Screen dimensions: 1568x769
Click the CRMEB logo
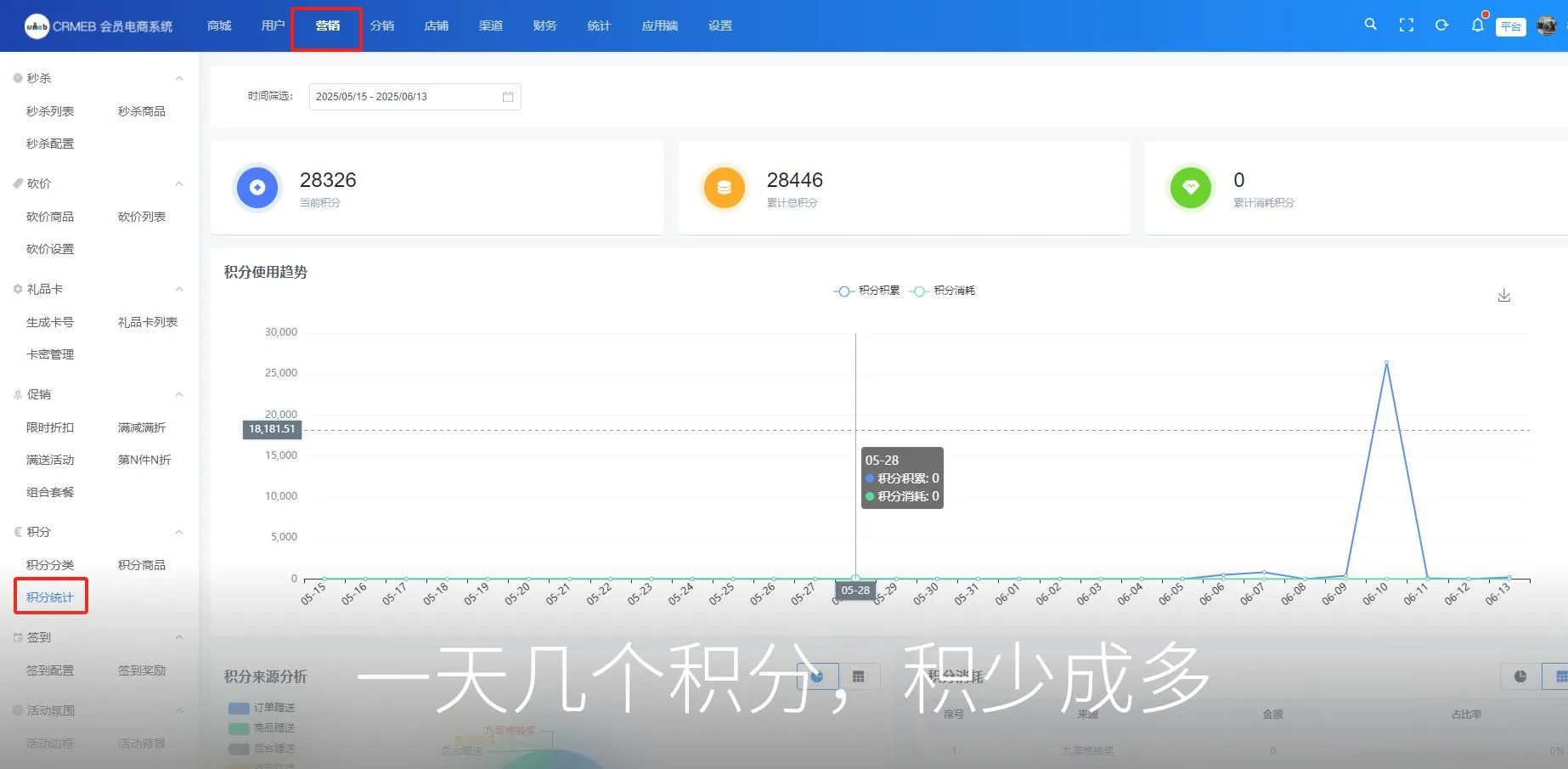click(x=99, y=26)
